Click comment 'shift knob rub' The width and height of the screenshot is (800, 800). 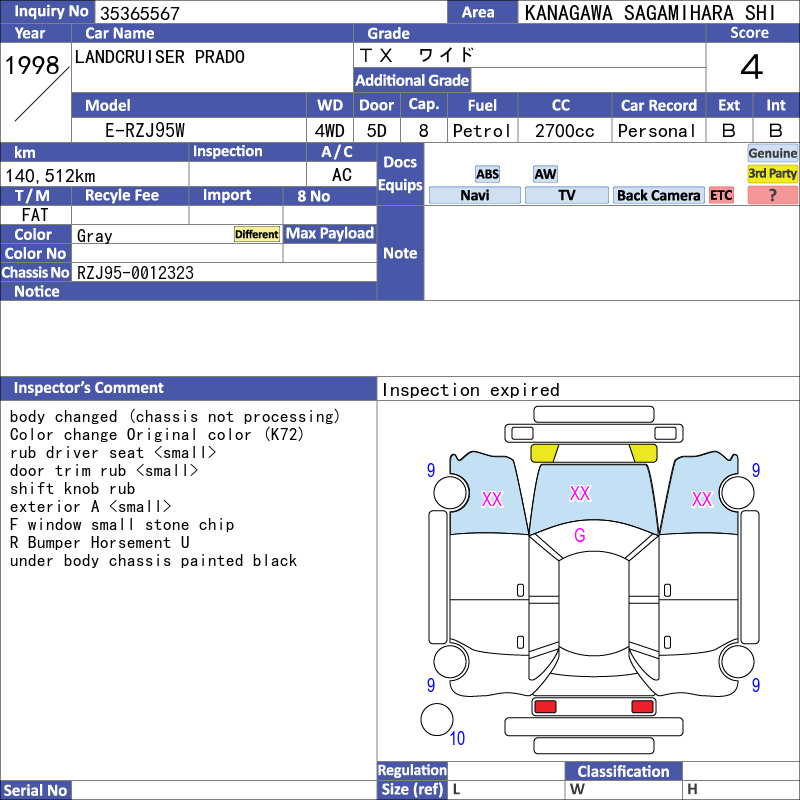pos(72,489)
